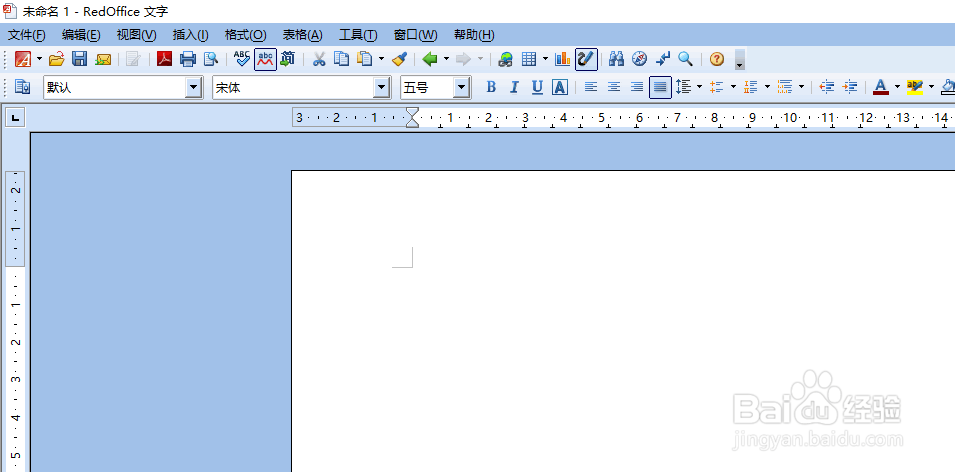Click inside the 五号 font size field
The width and height of the screenshot is (955, 472).
pyautogui.click(x=427, y=88)
